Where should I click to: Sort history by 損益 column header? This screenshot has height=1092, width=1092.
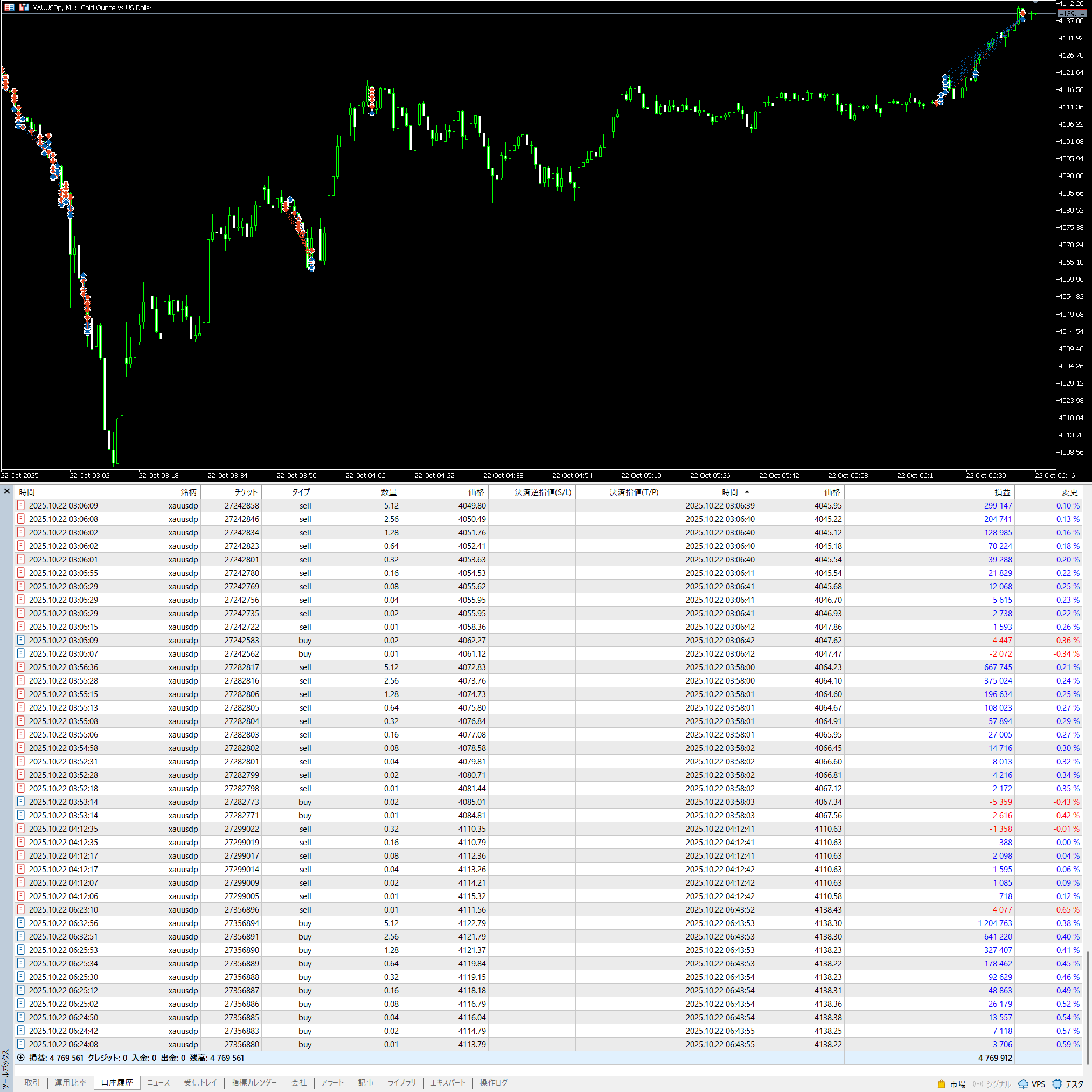click(1001, 492)
